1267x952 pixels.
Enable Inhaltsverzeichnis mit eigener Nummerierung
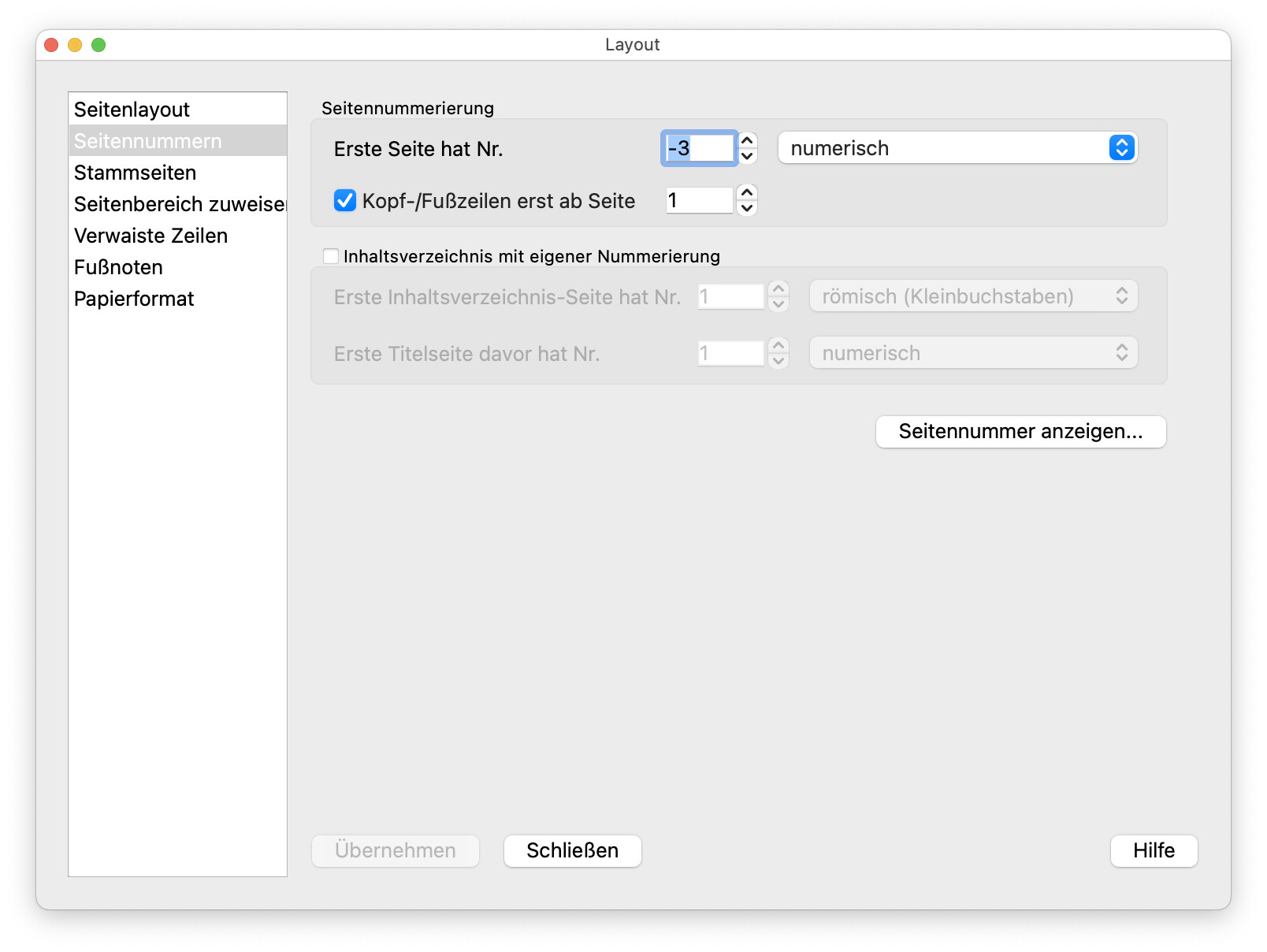tap(331, 256)
